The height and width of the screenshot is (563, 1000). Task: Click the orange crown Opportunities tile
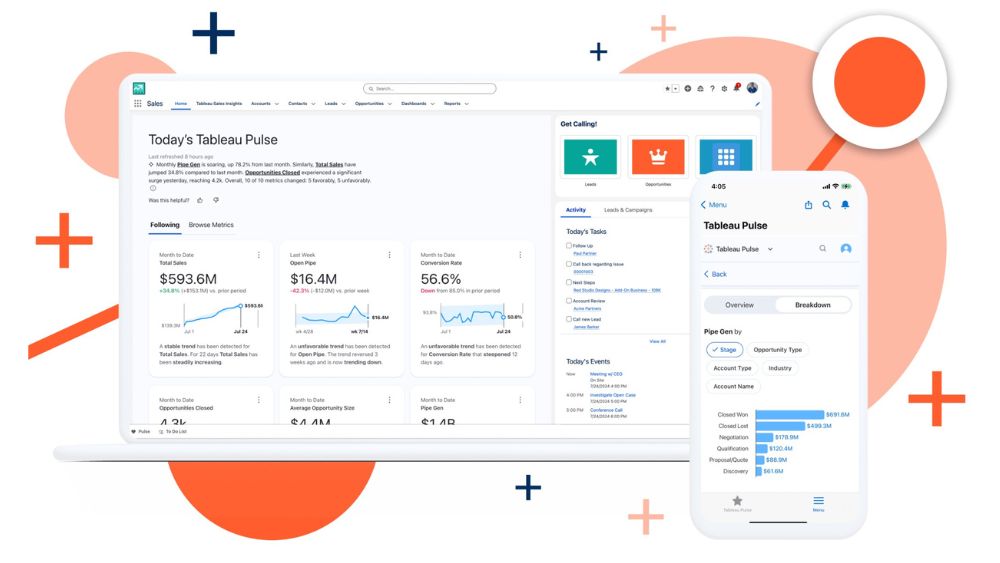tap(658, 156)
